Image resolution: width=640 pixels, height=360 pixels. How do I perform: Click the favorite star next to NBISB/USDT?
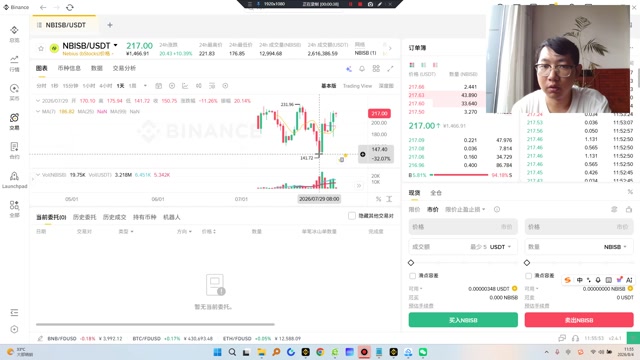(41, 49)
